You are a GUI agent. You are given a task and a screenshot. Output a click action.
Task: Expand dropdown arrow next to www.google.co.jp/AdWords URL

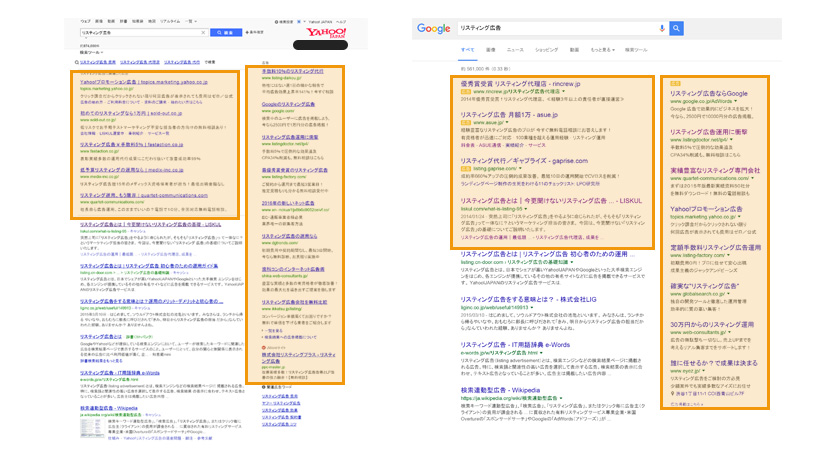tap(736, 101)
